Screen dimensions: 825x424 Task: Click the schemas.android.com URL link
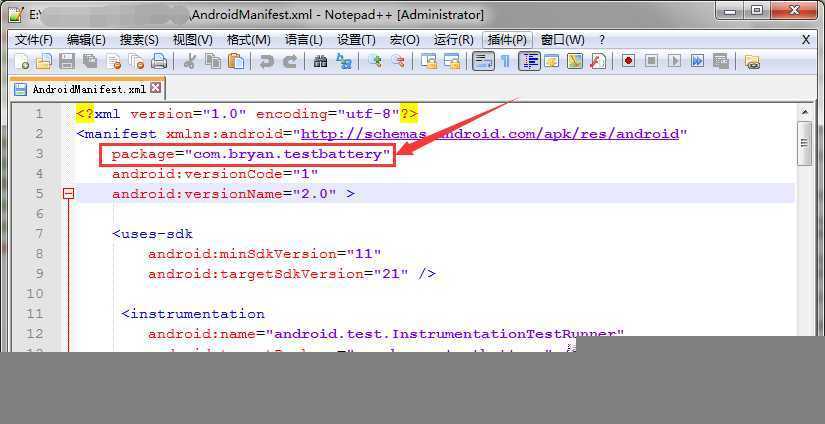coord(490,134)
